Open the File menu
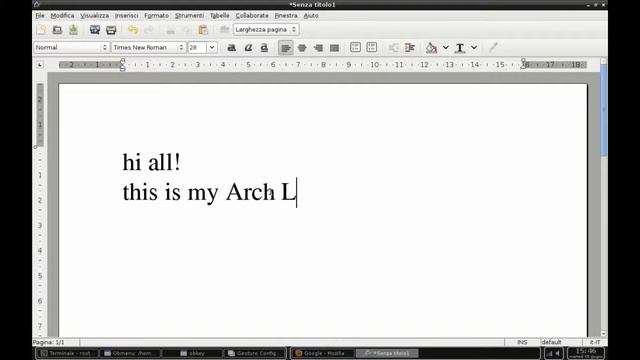 [x=40, y=16]
